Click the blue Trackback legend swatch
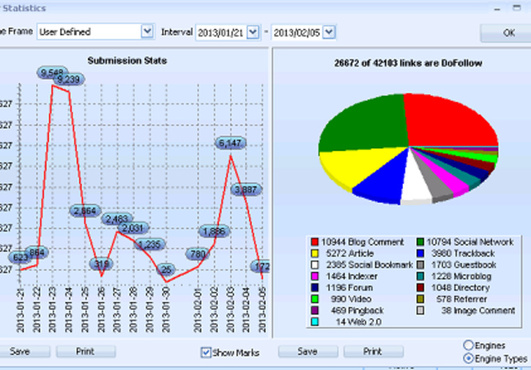The image size is (531, 370). tap(420, 253)
